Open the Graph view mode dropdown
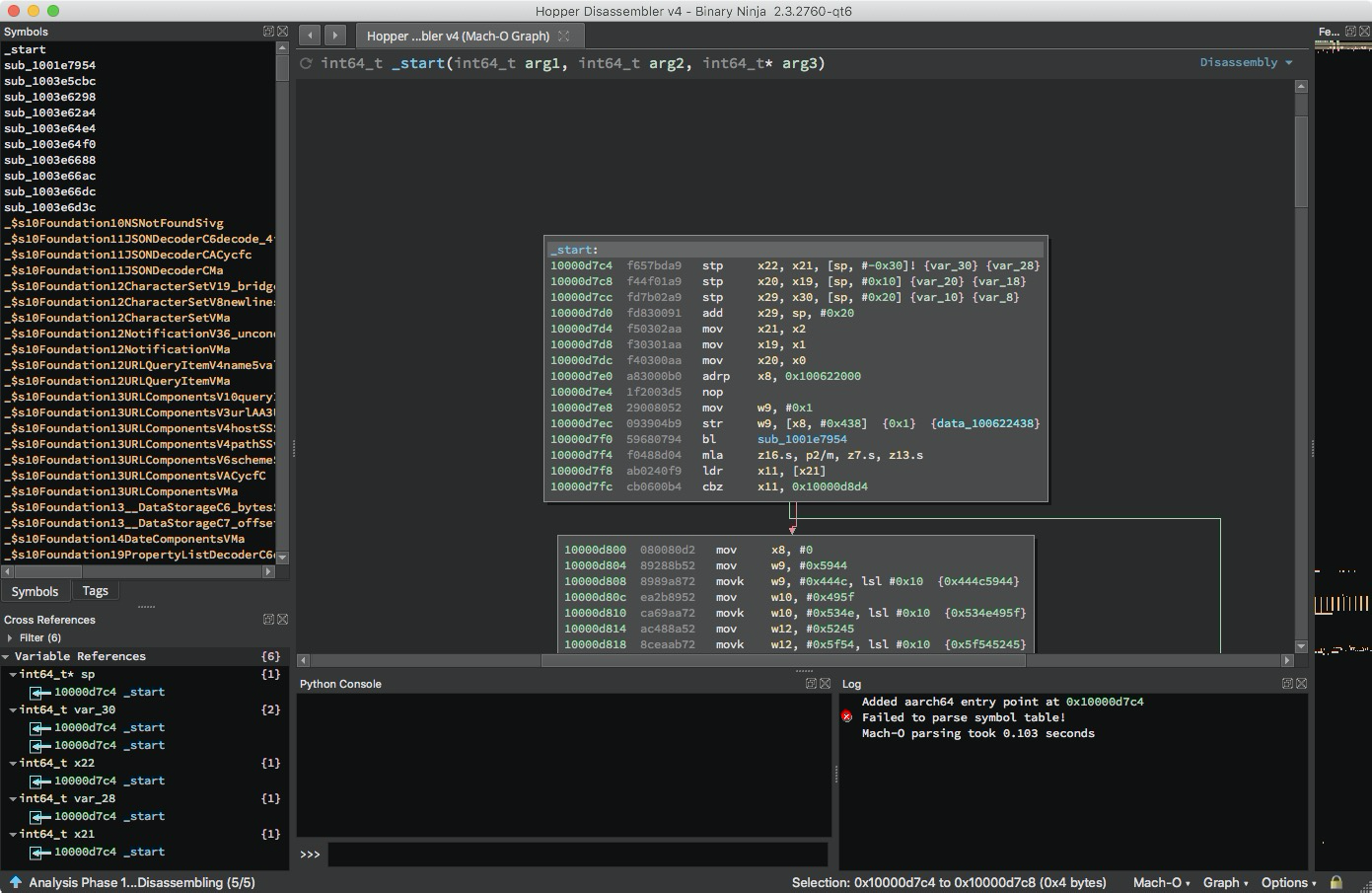This screenshot has width=1372, height=893. pos(1225,883)
